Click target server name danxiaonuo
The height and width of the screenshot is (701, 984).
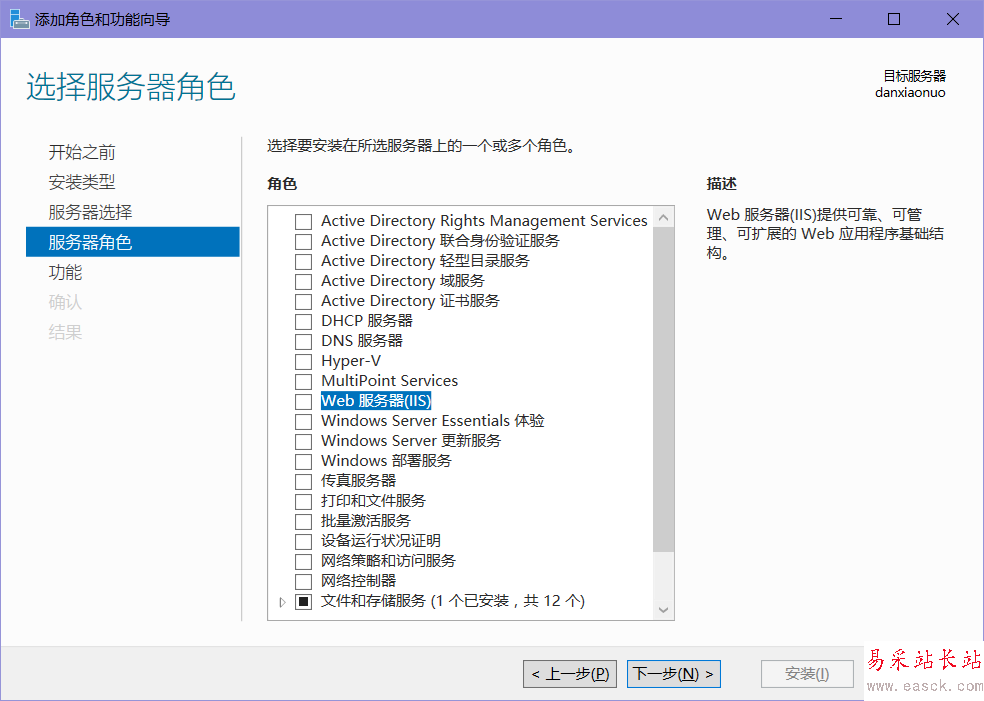pos(910,93)
